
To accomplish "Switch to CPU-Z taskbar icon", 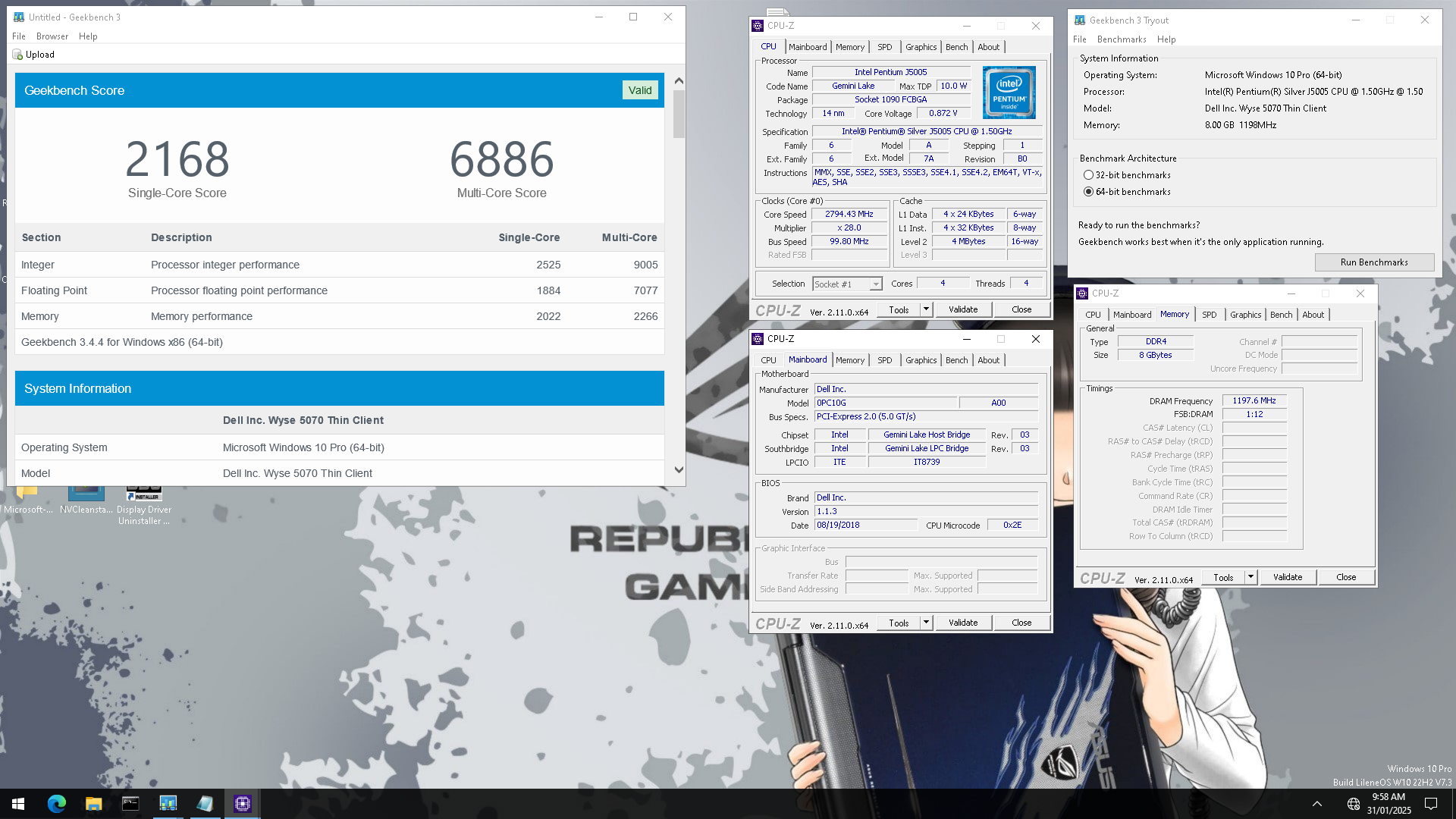I will 243,804.
